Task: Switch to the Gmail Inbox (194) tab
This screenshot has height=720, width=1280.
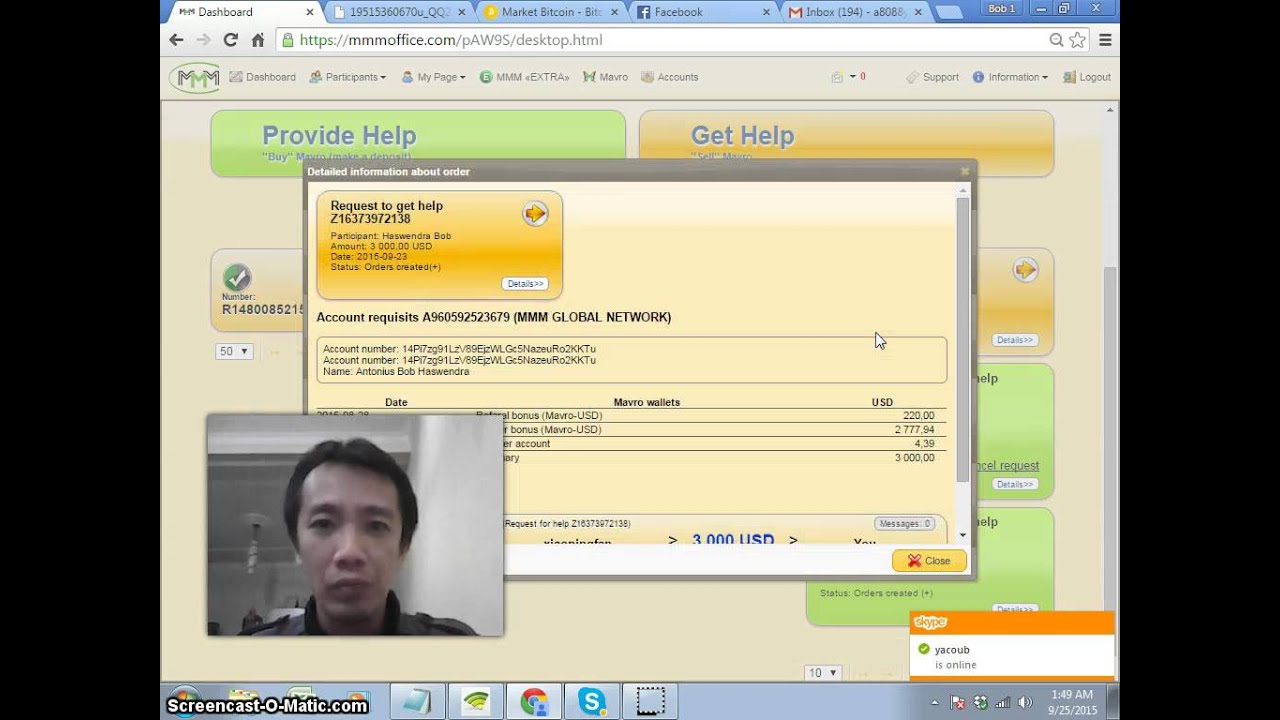Action: pyautogui.click(x=857, y=12)
